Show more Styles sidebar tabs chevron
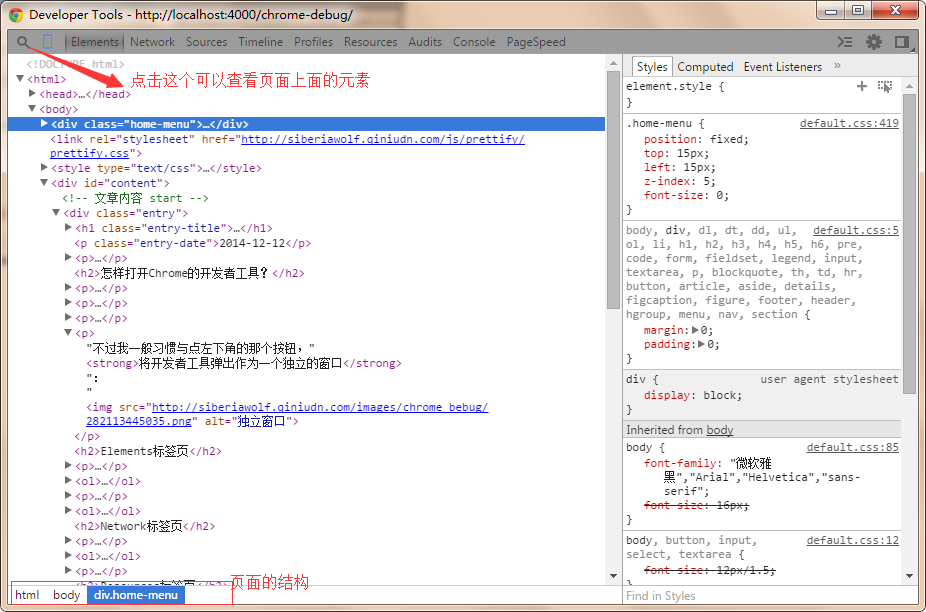This screenshot has height=612, width=926. [x=837, y=66]
